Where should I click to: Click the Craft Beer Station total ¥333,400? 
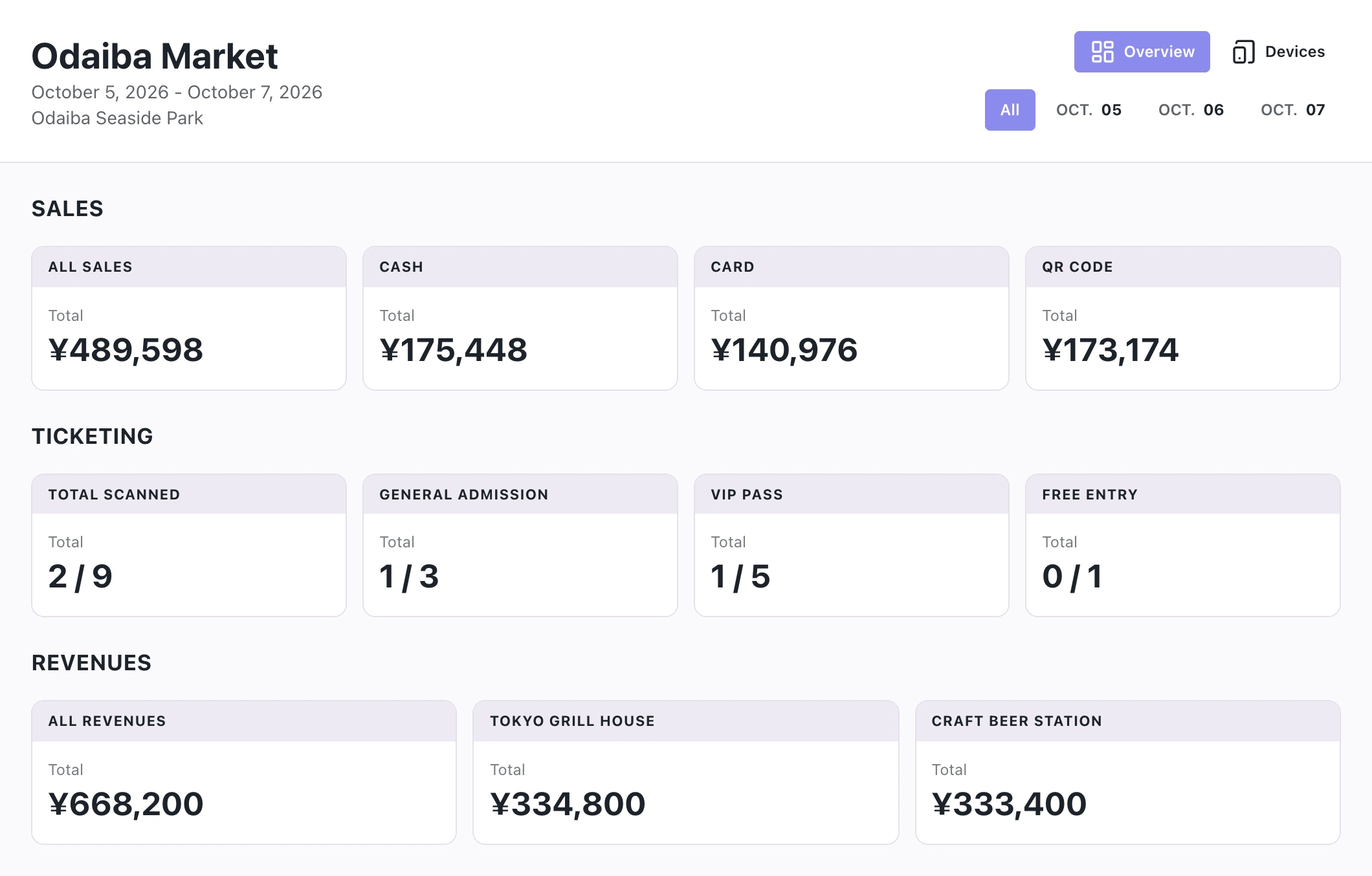click(x=1009, y=804)
